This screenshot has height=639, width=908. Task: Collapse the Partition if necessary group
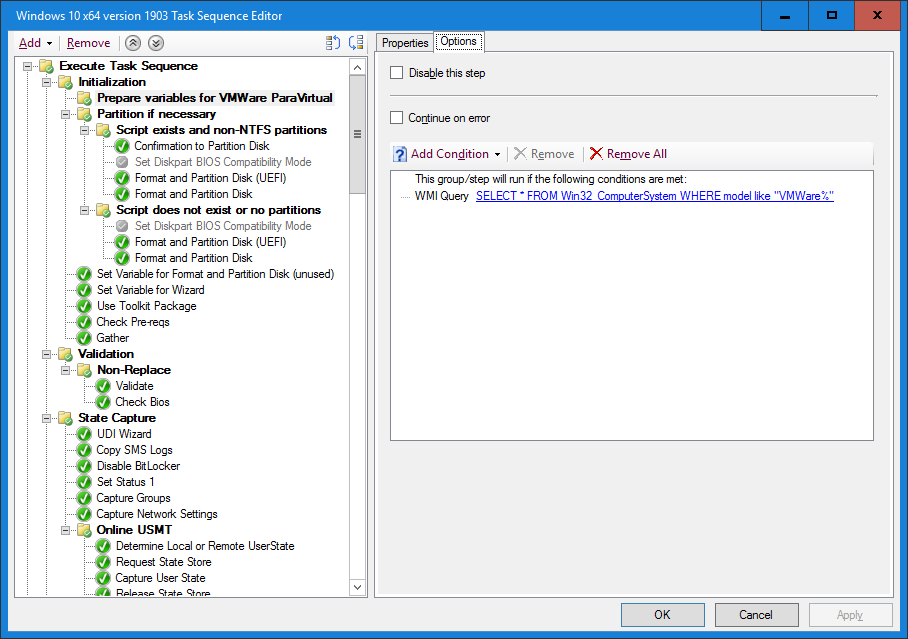tap(65, 114)
